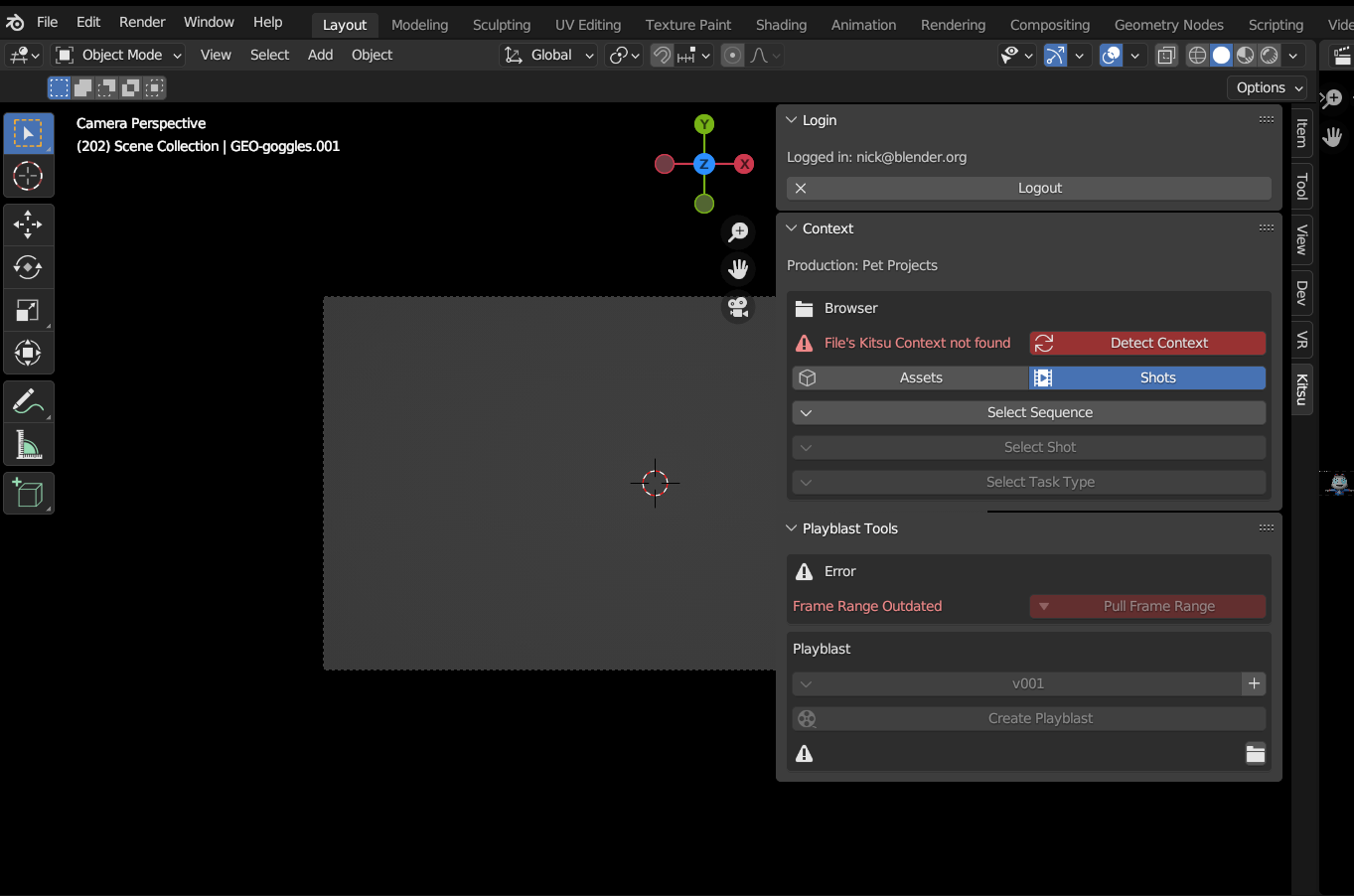This screenshot has height=896, width=1354.
Task: Select the Annotate pencil tool
Action: click(x=28, y=401)
